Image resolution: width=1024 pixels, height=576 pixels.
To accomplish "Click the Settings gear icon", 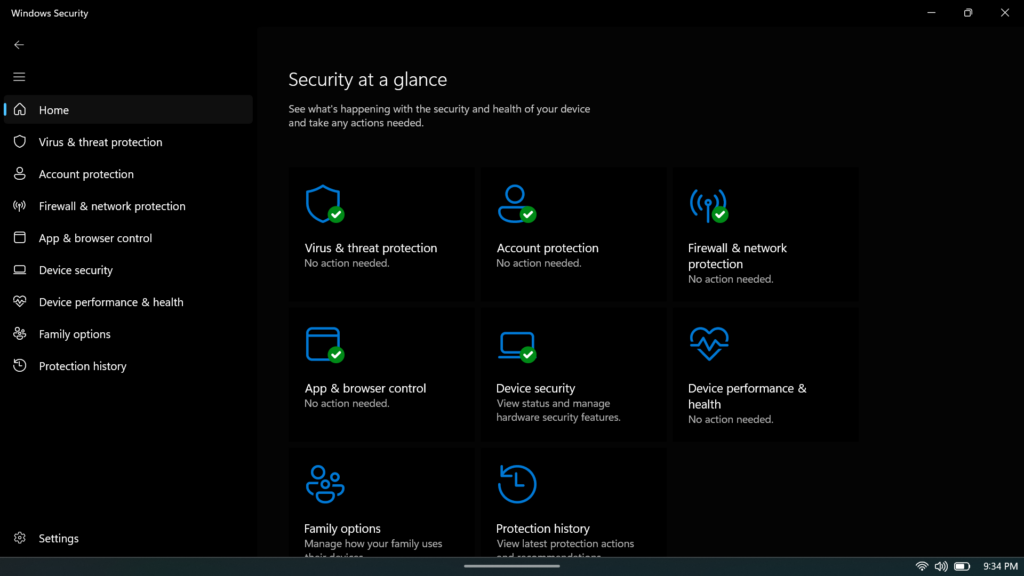I will (x=20, y=538).
